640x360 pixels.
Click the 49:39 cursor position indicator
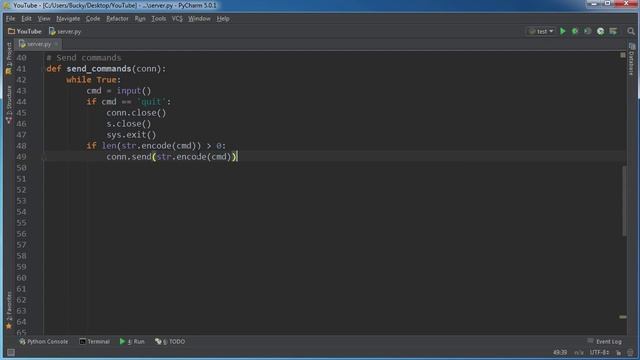[560, 352]
